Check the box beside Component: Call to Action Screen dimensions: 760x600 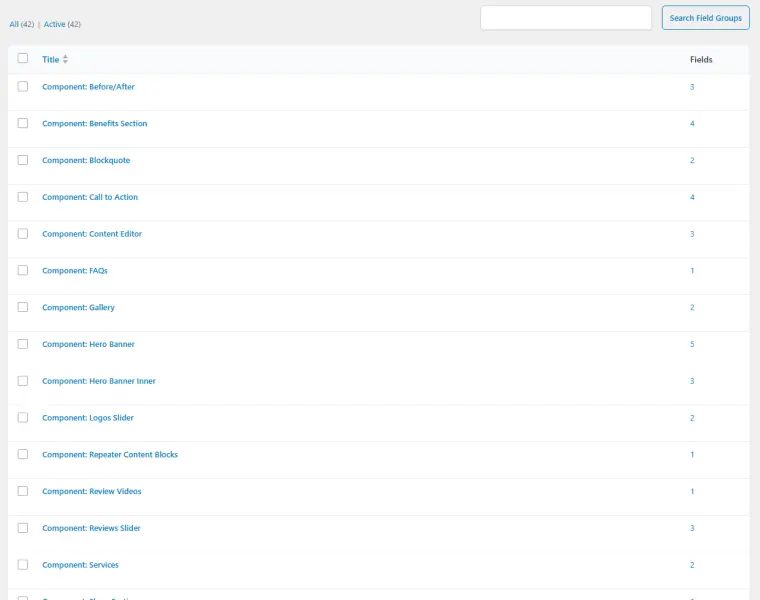23,197
